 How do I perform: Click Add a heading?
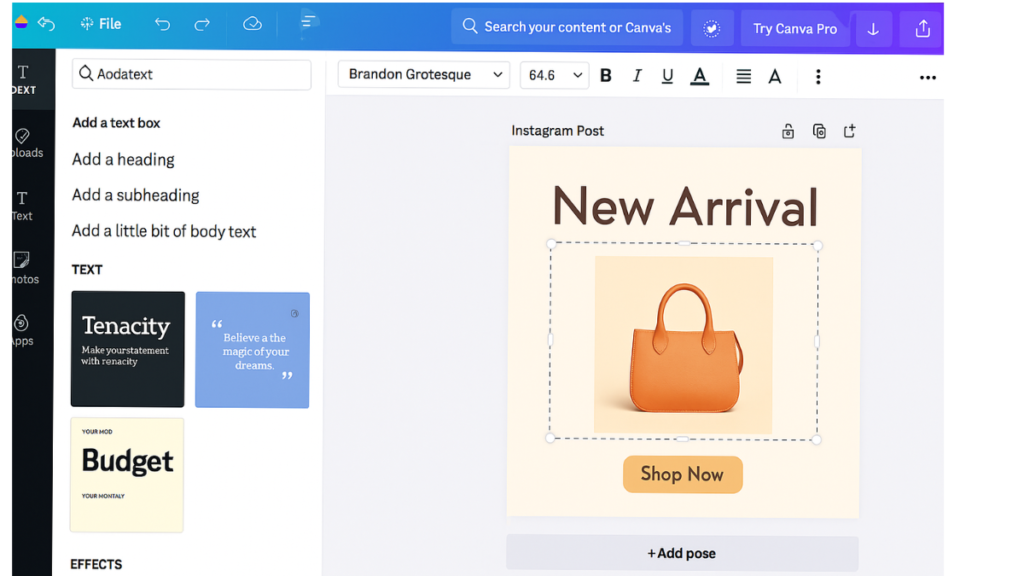pos(123,159)
